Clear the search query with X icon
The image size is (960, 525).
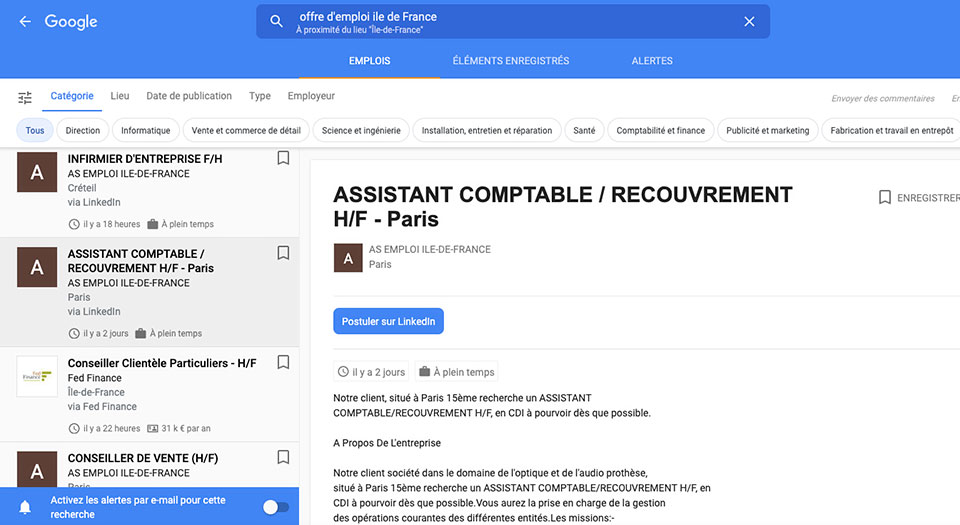click(749, 22)
